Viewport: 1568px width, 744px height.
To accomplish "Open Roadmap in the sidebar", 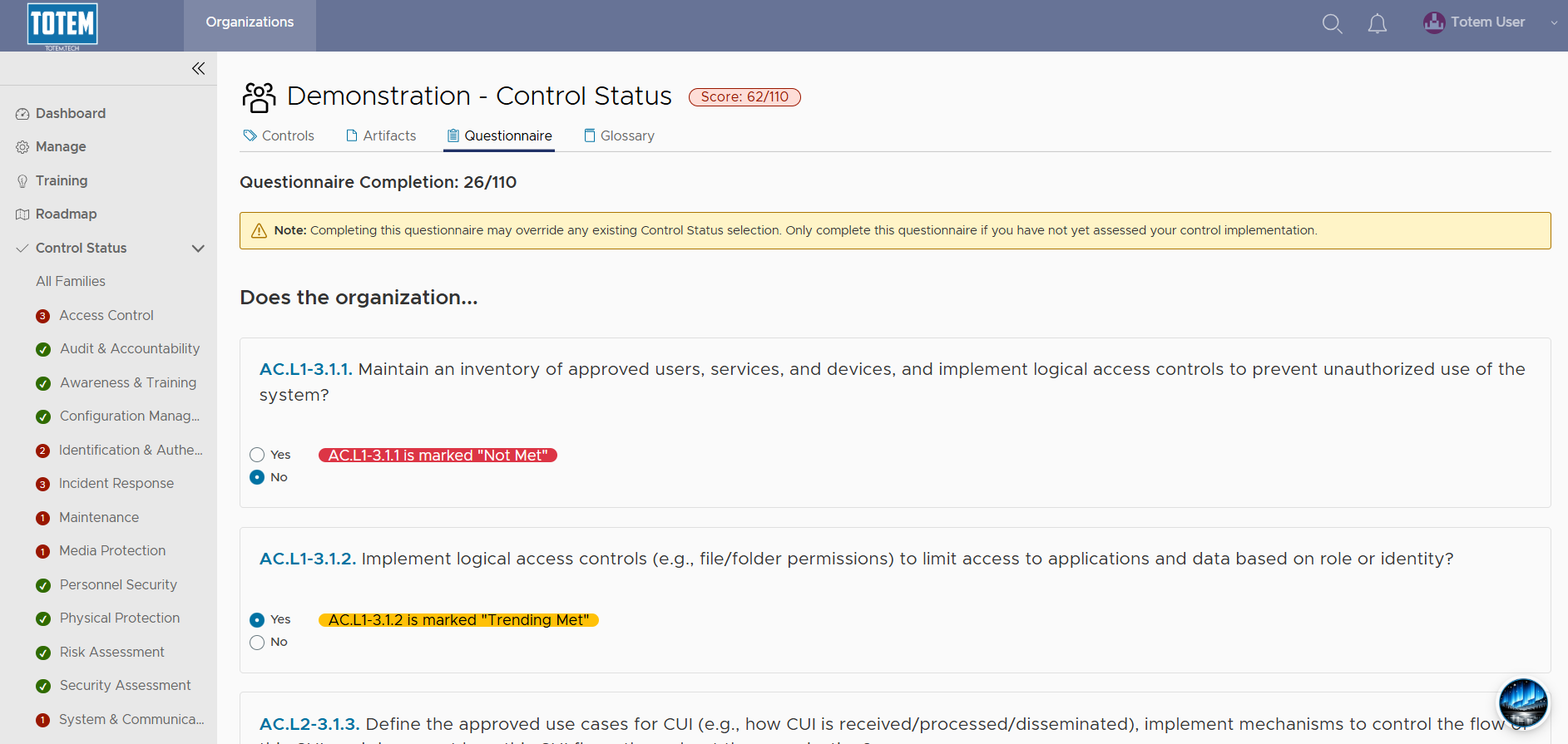I will coord(67,214).
